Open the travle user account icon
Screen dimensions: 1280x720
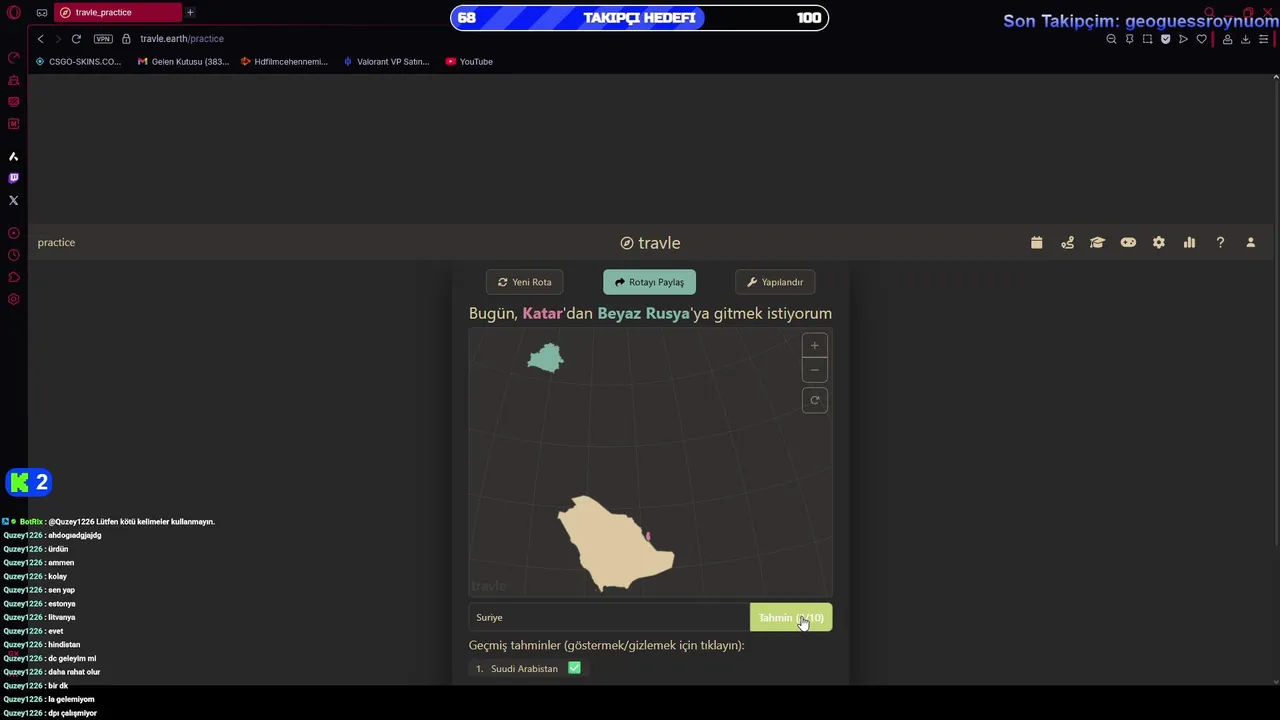(1250, 243)
